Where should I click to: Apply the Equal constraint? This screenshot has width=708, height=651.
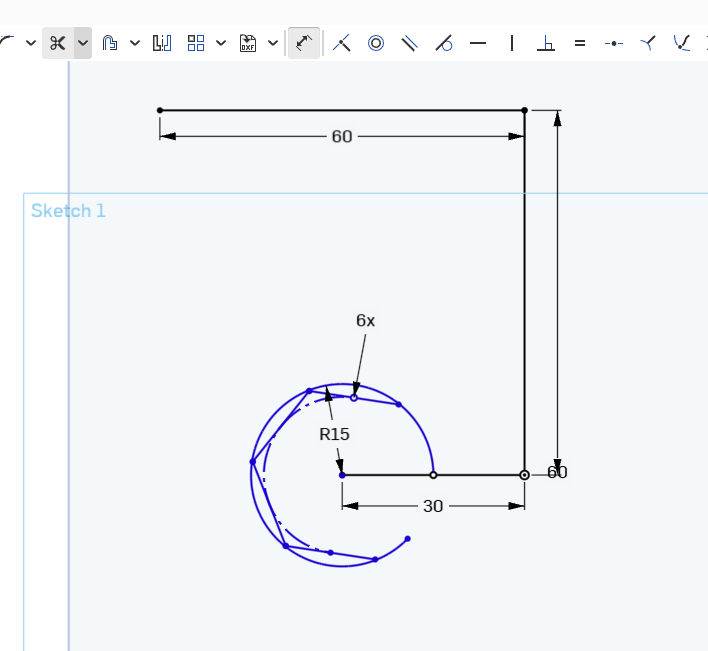tap(580, 43)
